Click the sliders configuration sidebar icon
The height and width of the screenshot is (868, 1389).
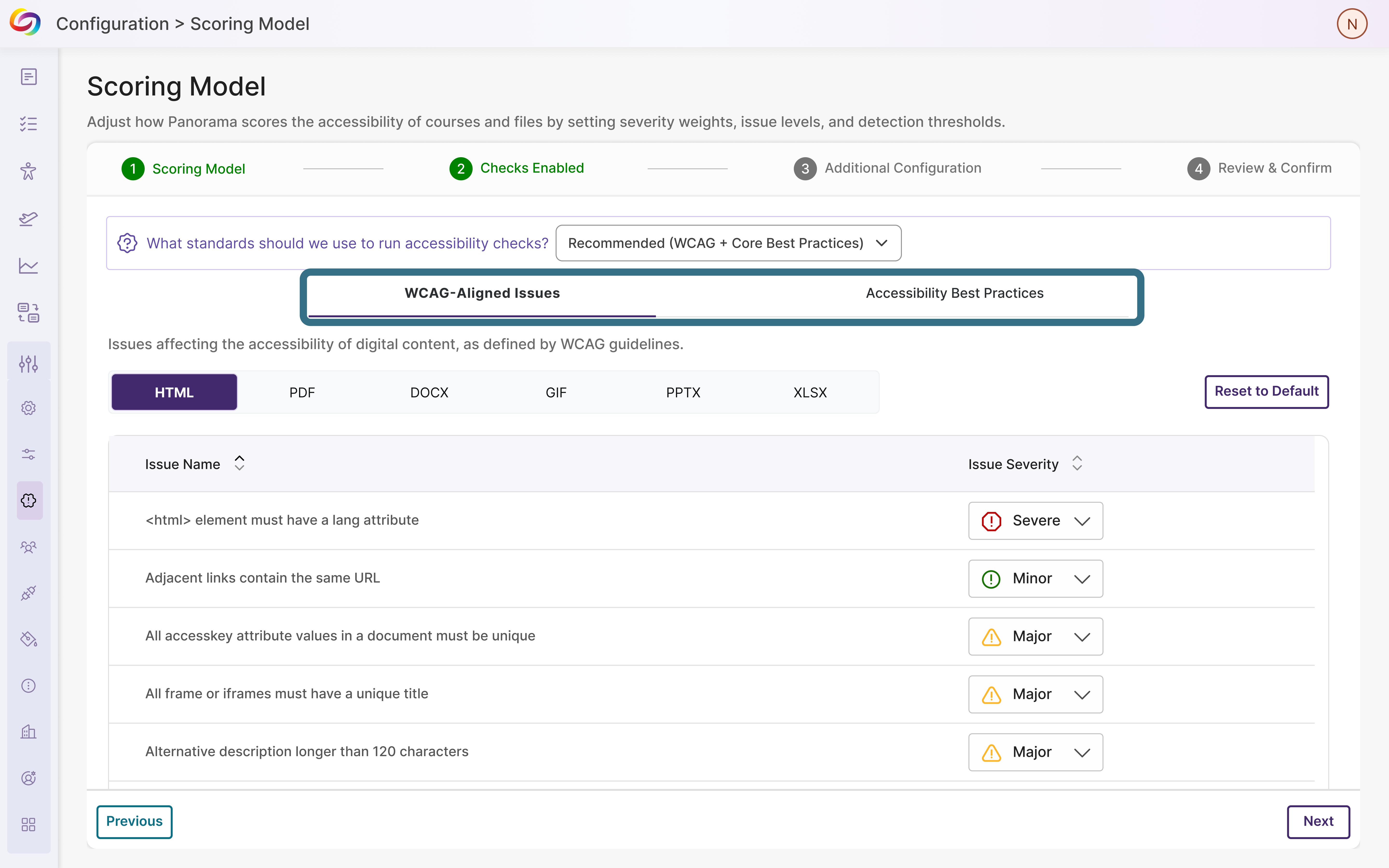29,363
